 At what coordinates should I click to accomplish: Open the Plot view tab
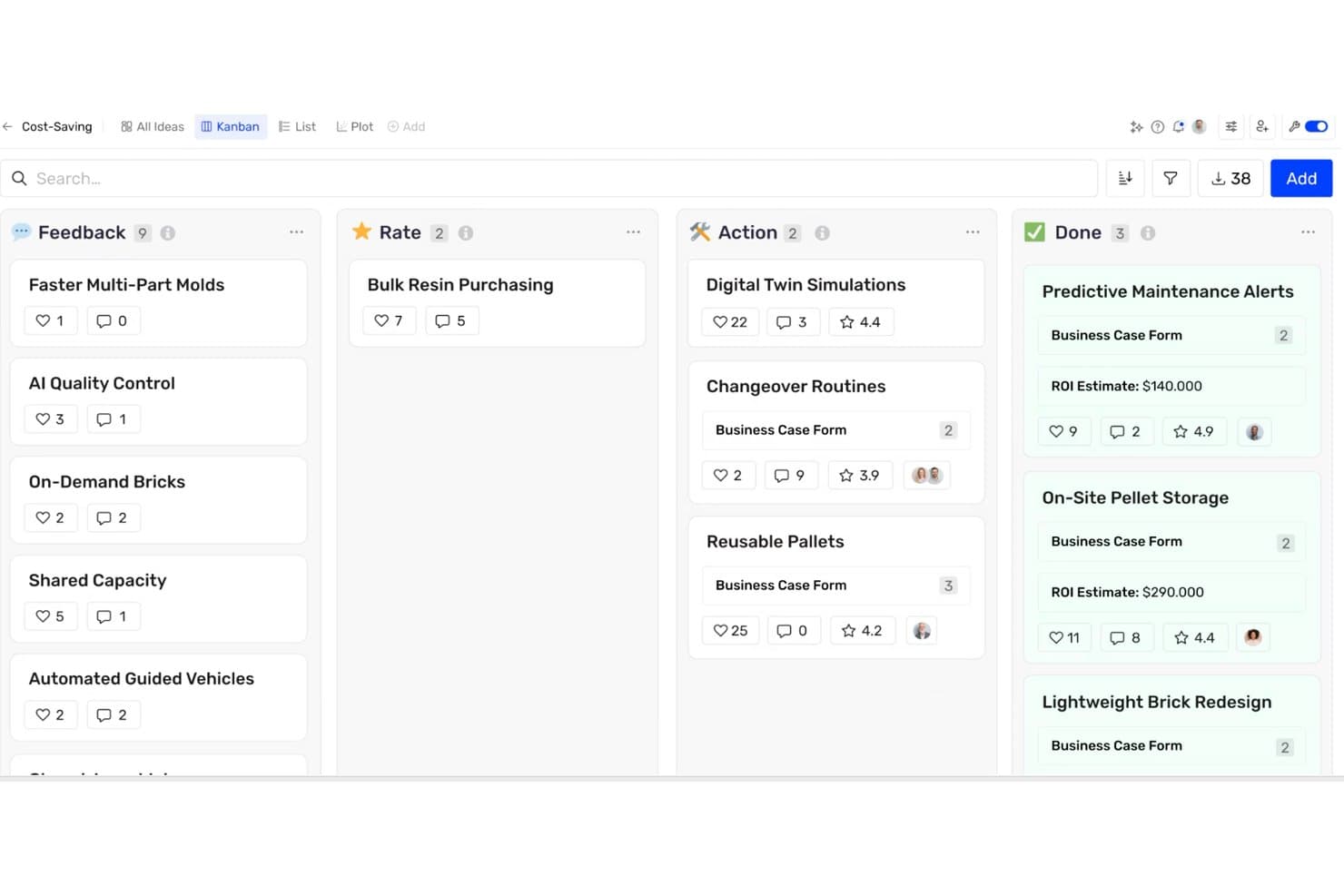355,127
